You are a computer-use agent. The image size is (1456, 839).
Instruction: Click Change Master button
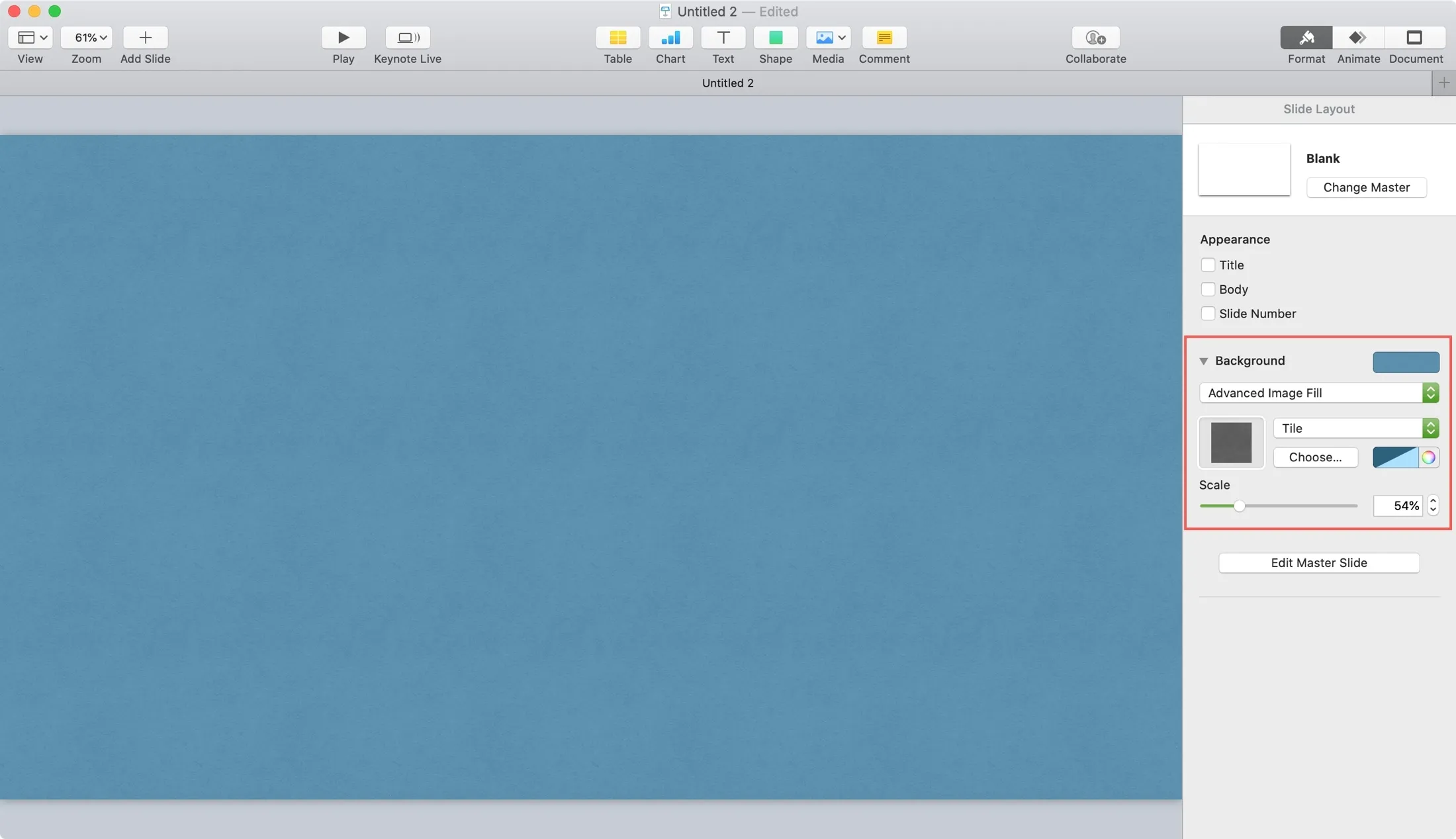[1366, 187]
